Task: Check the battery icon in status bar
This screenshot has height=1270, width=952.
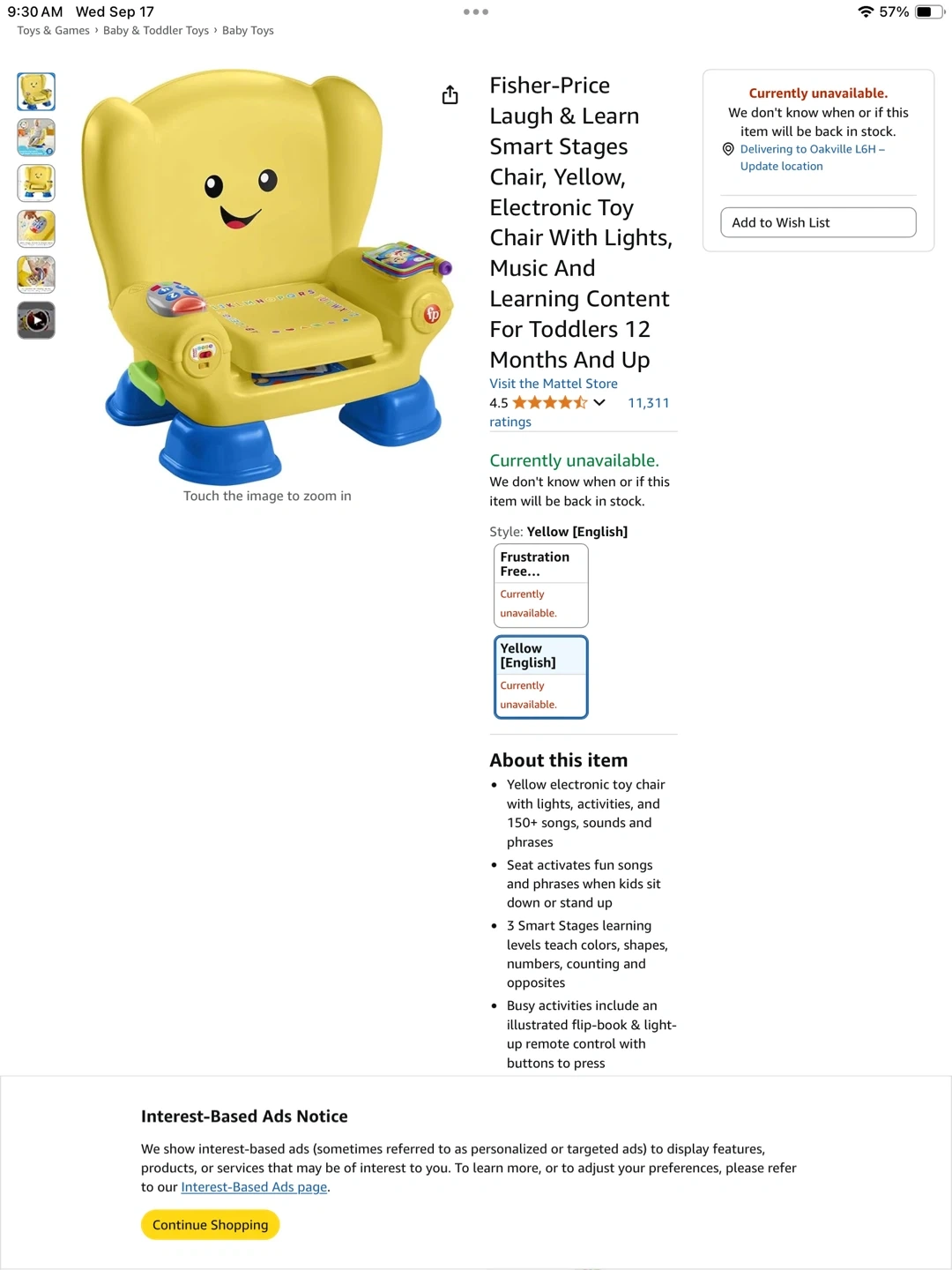Action: pyautogui.click(x=929, y=11)
